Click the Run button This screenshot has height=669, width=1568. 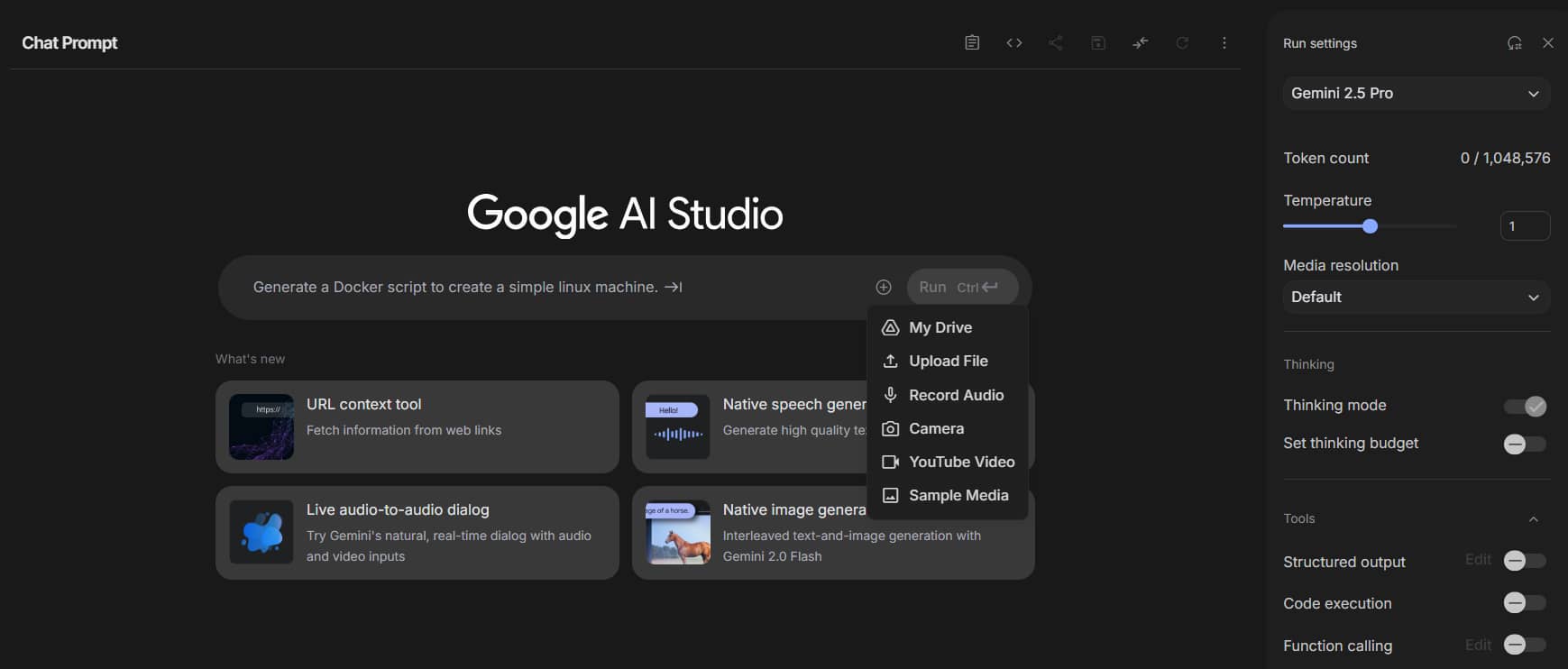[962, 287]
